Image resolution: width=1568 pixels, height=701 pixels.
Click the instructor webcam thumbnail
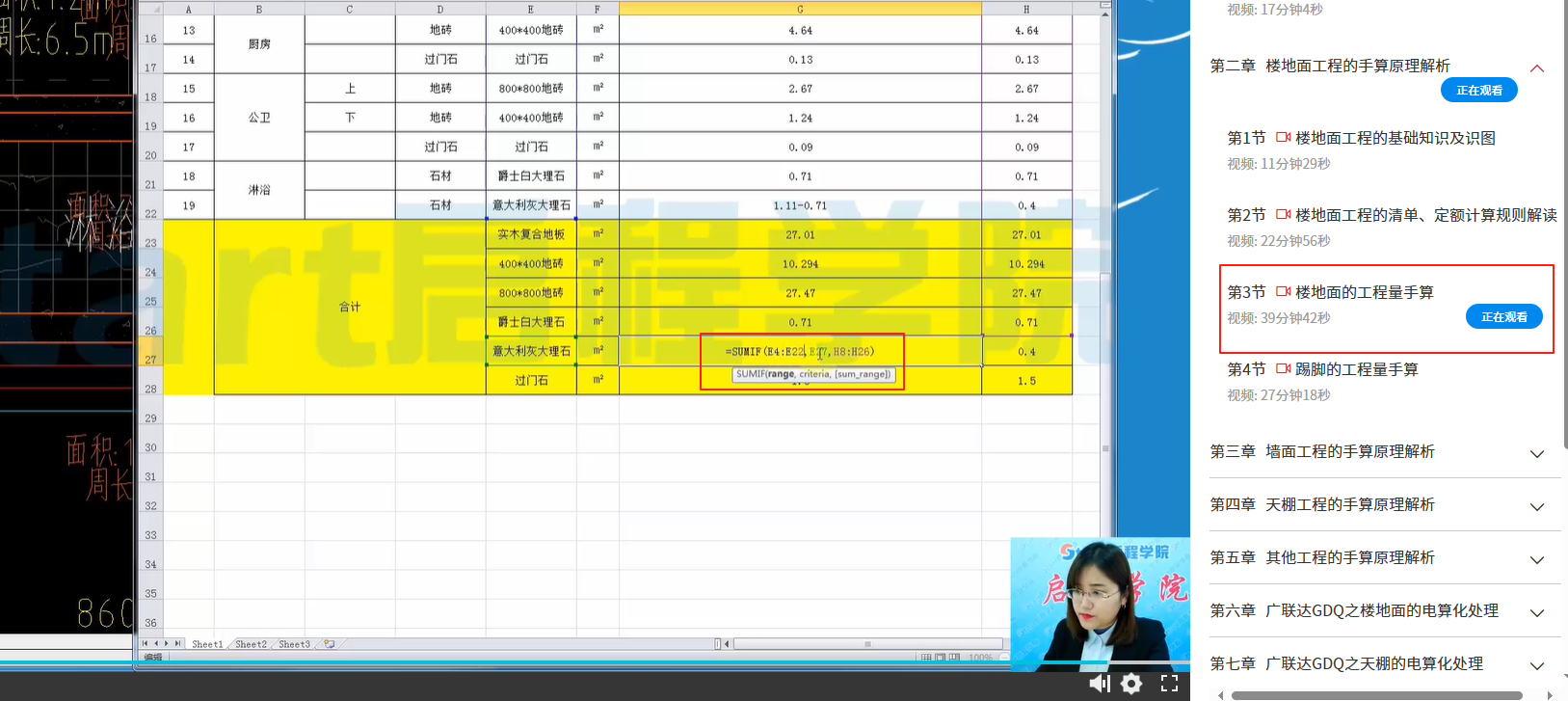1100,603
